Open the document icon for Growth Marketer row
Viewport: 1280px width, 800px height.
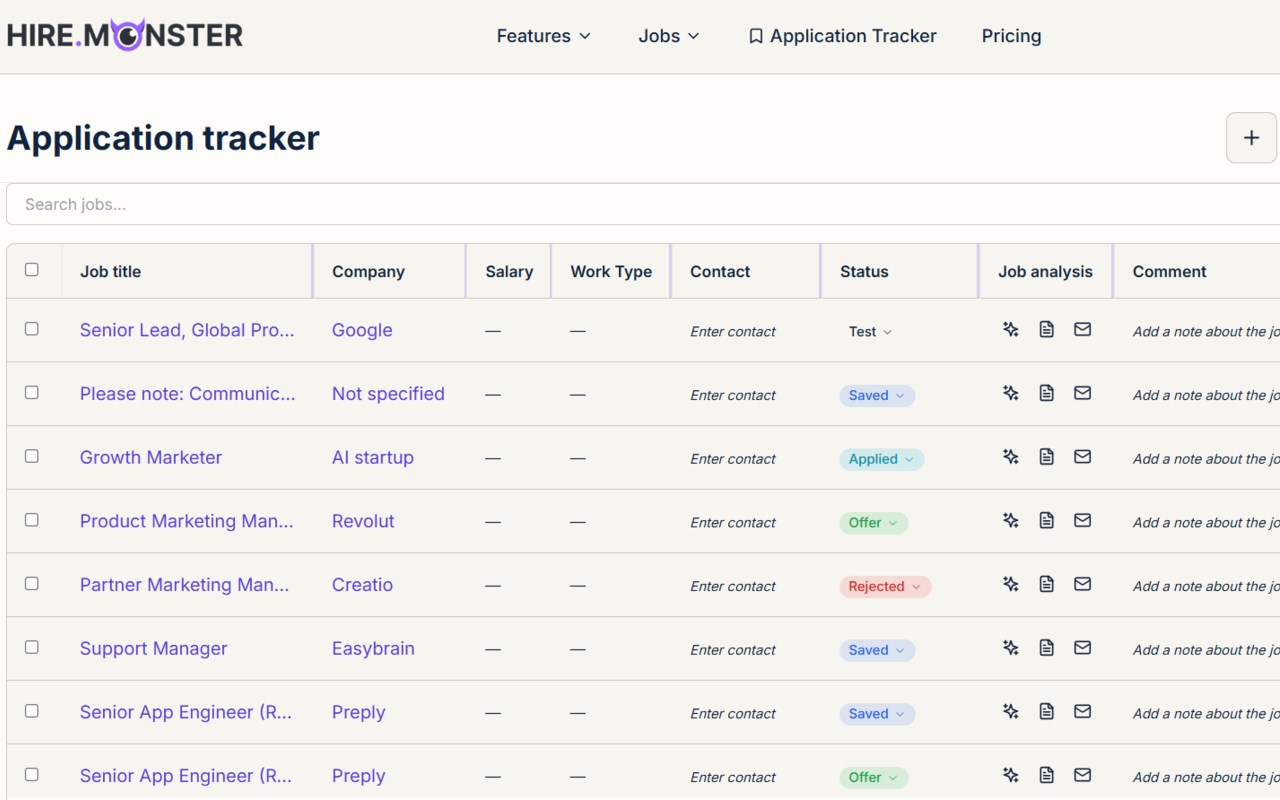click(1046, 457)
